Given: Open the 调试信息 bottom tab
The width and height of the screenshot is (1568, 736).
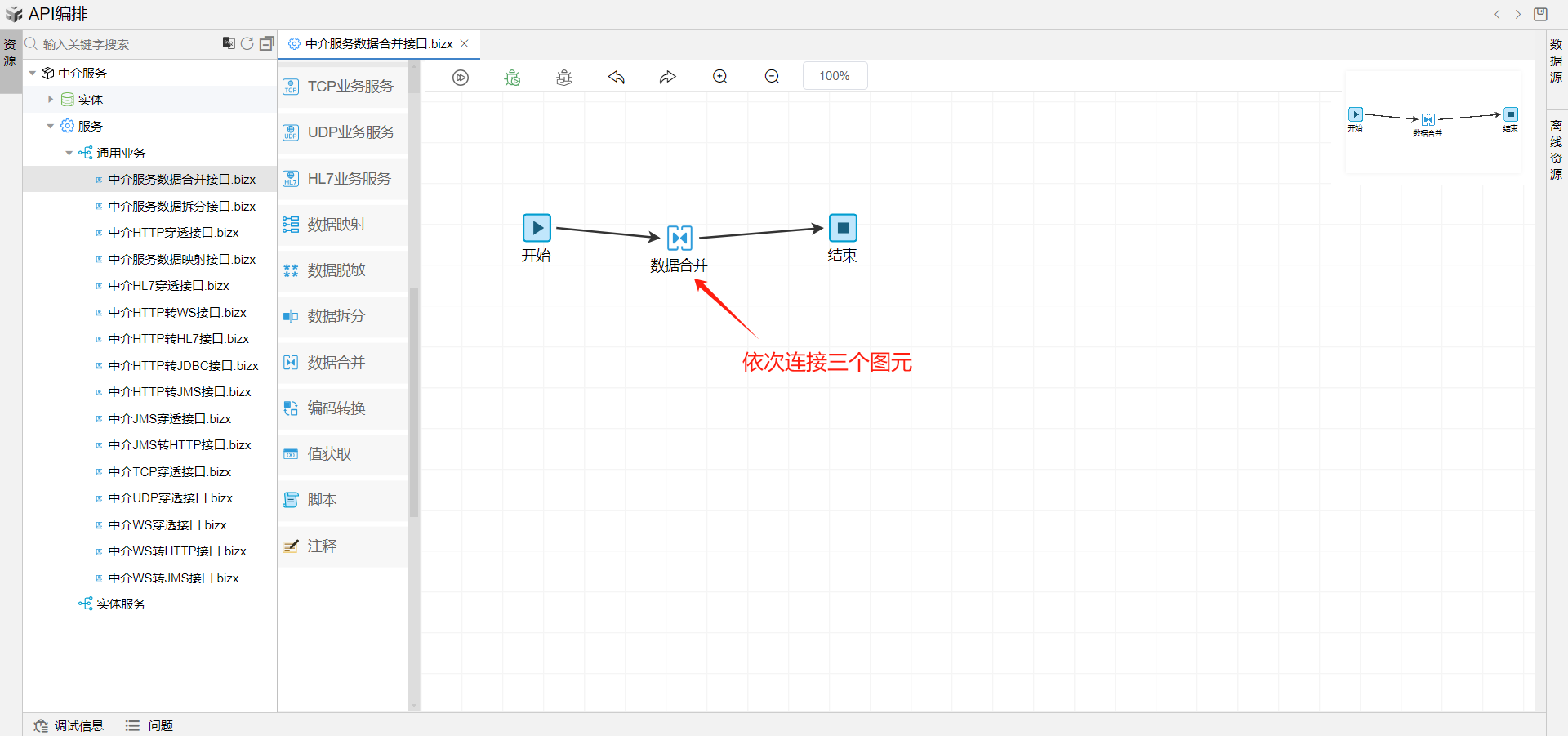Looking at the screenshot, I should click(x=69, y=725).
